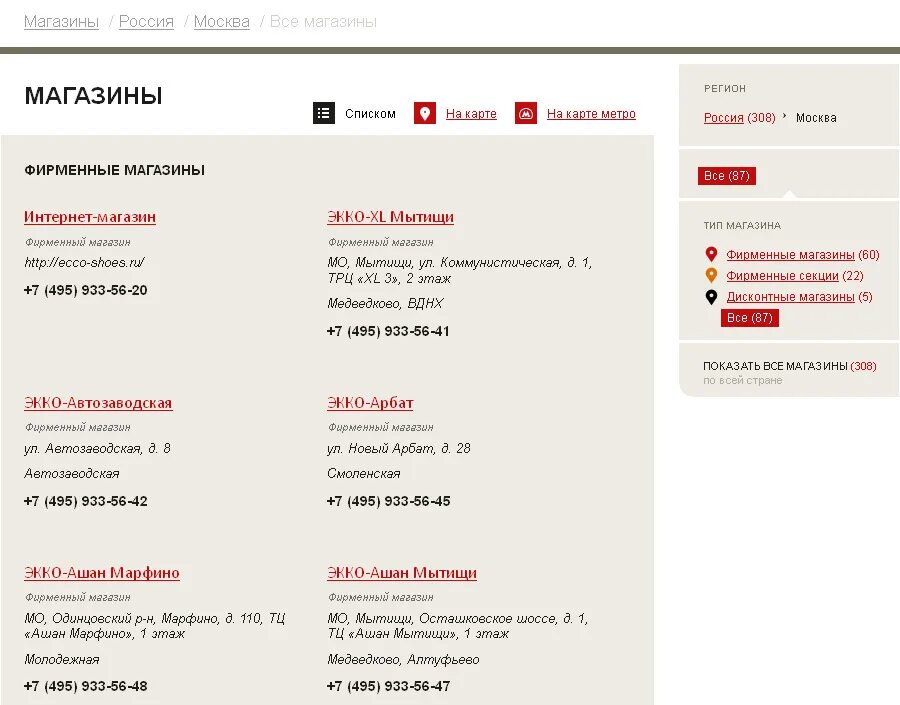Click the Все магазины breadcrumb text

click(323, 22)
